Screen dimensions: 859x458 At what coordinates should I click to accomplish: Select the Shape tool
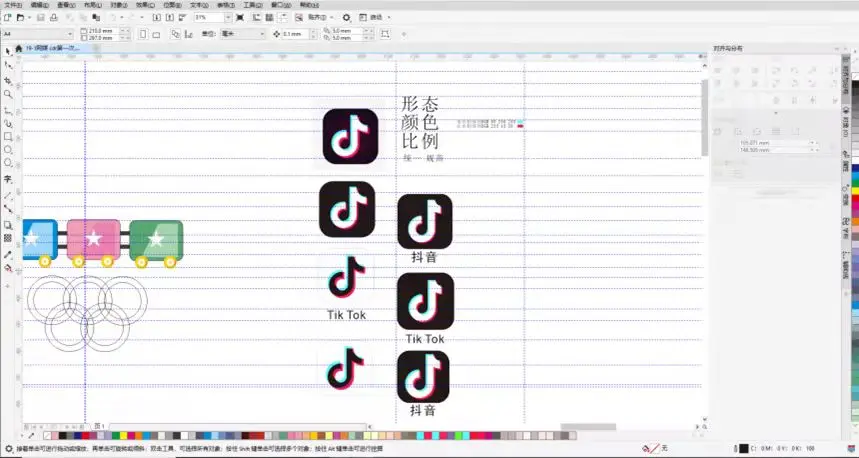8,65
